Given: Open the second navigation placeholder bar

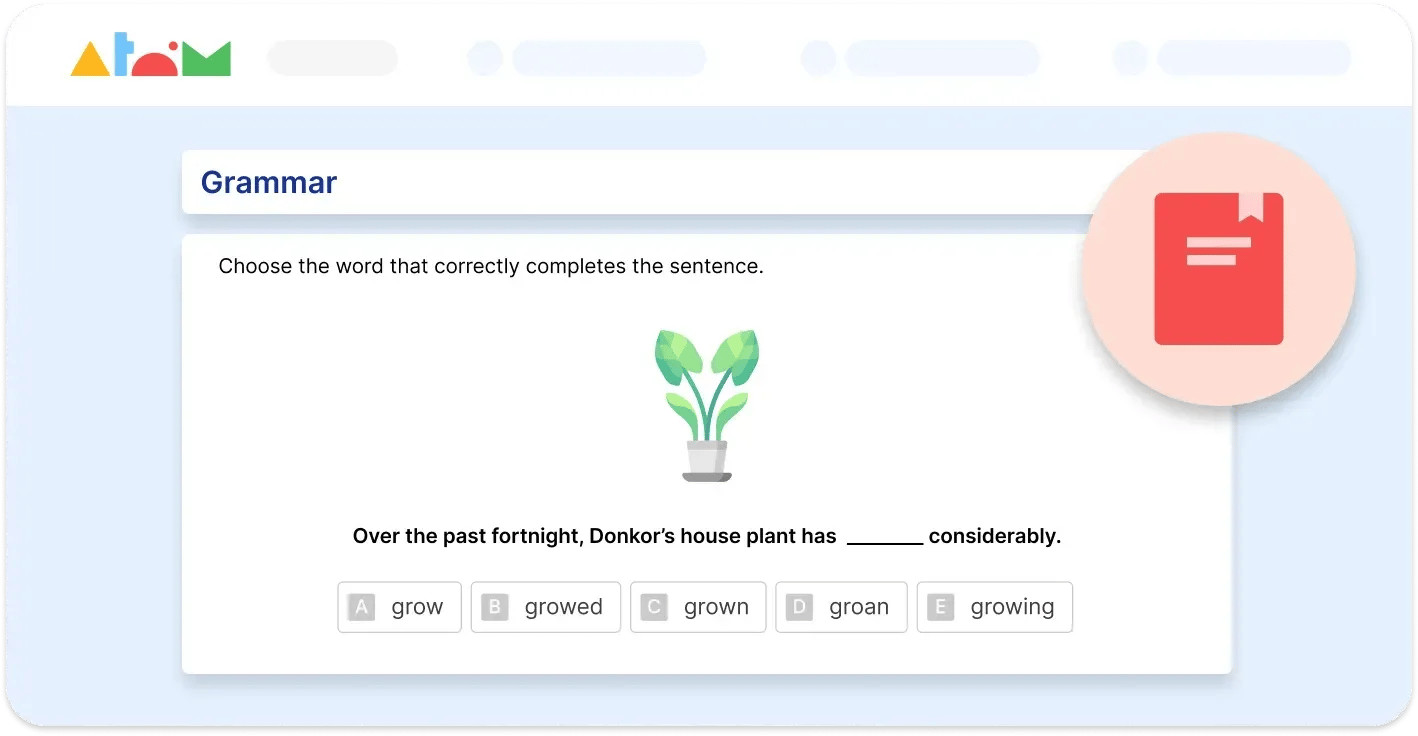Looking at the screenshot, I should click(x=608, y=58).
